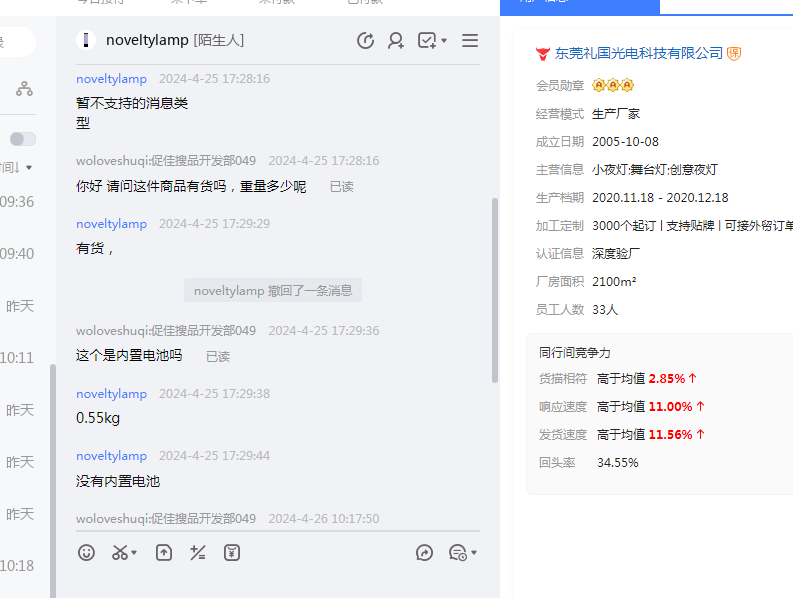
Task: Click the 成立日期 2005-10-08 value
Action: [625, 142]
